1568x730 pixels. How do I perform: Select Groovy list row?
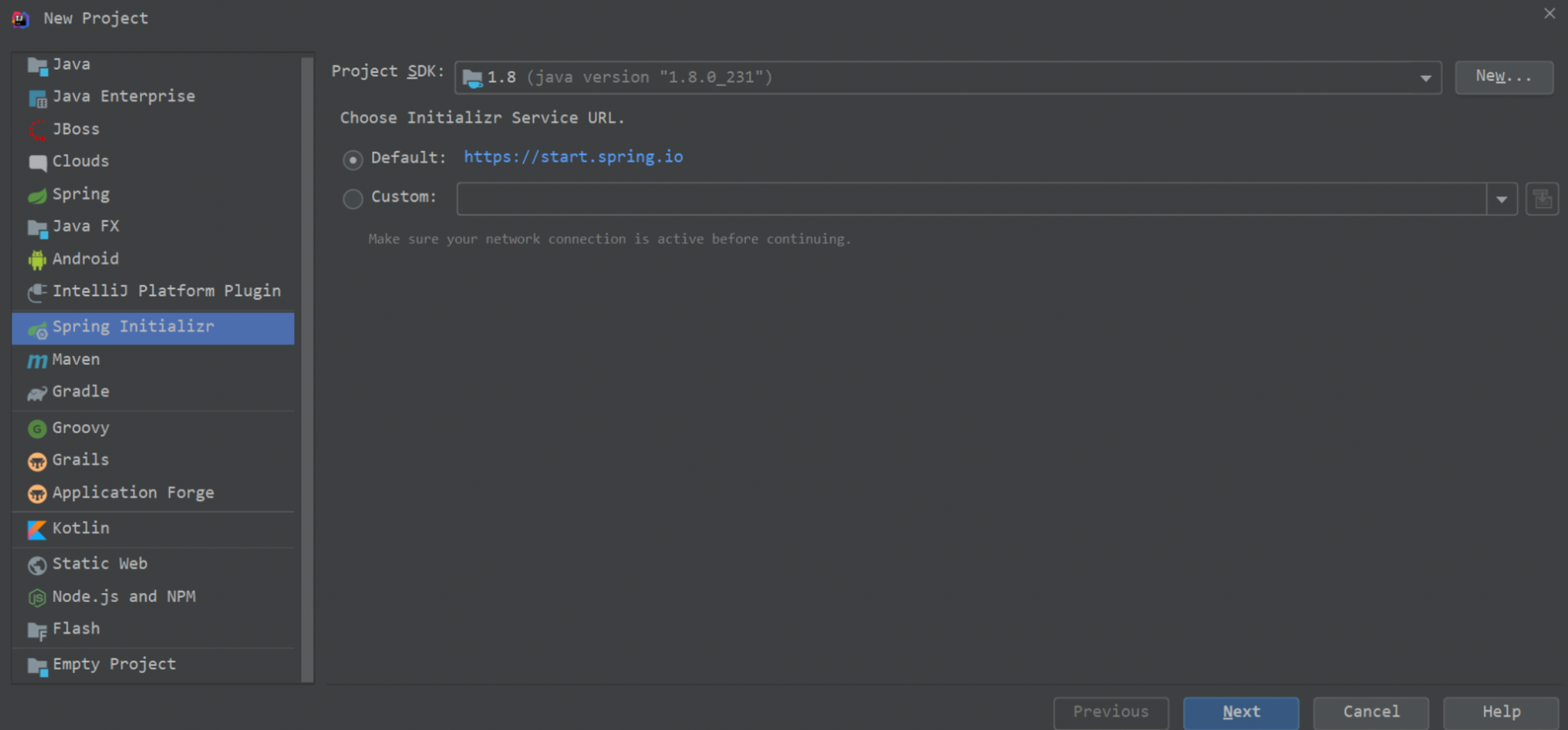[x=153, y=428]
